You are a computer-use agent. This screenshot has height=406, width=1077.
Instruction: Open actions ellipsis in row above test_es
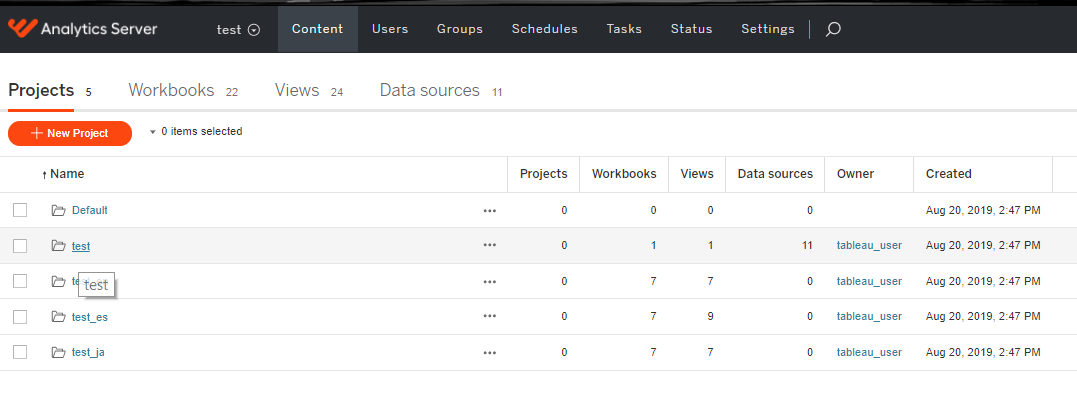click(490, 282)
